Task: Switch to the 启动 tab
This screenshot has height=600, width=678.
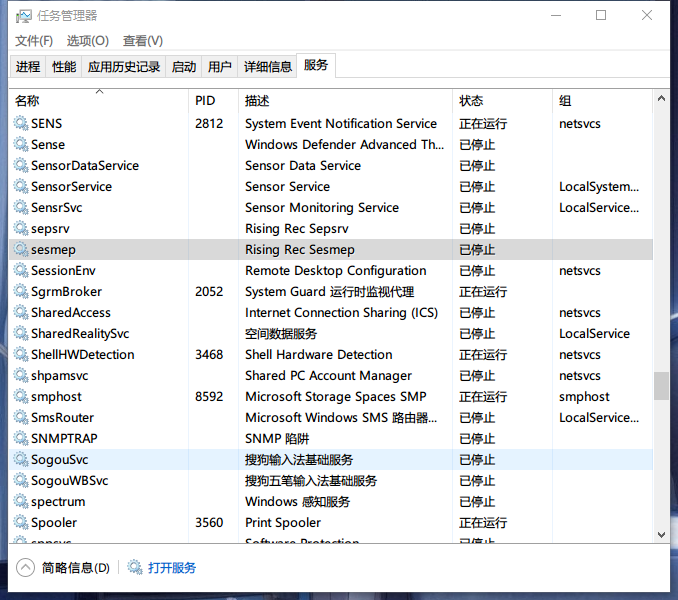Action: point(184,67)
